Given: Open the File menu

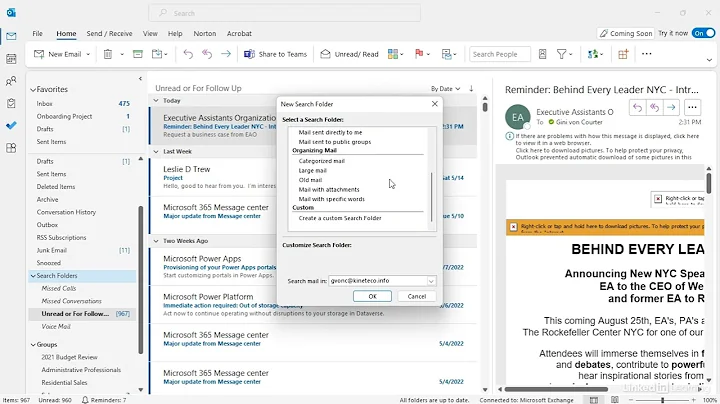Looking at the screenshot, I should click(37, 34).
